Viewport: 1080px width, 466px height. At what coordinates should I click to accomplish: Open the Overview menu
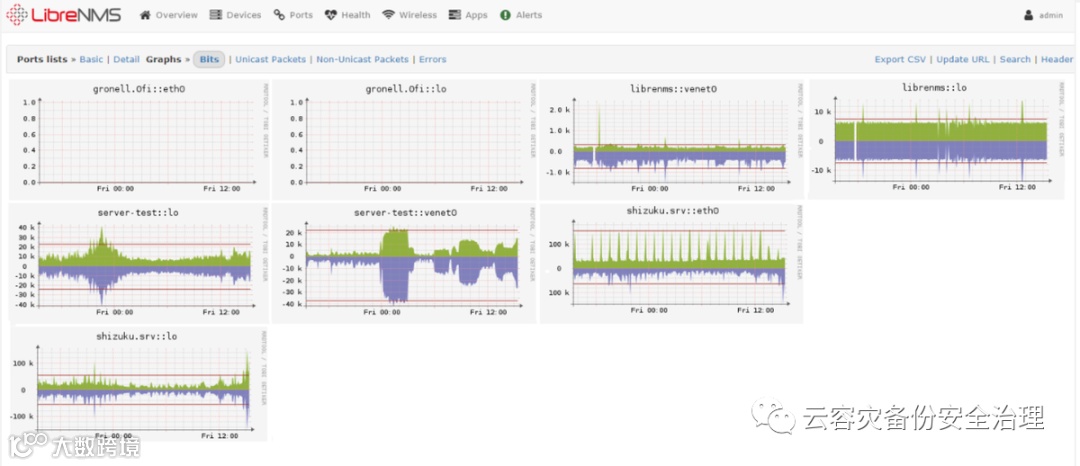(x=169, y=14)
